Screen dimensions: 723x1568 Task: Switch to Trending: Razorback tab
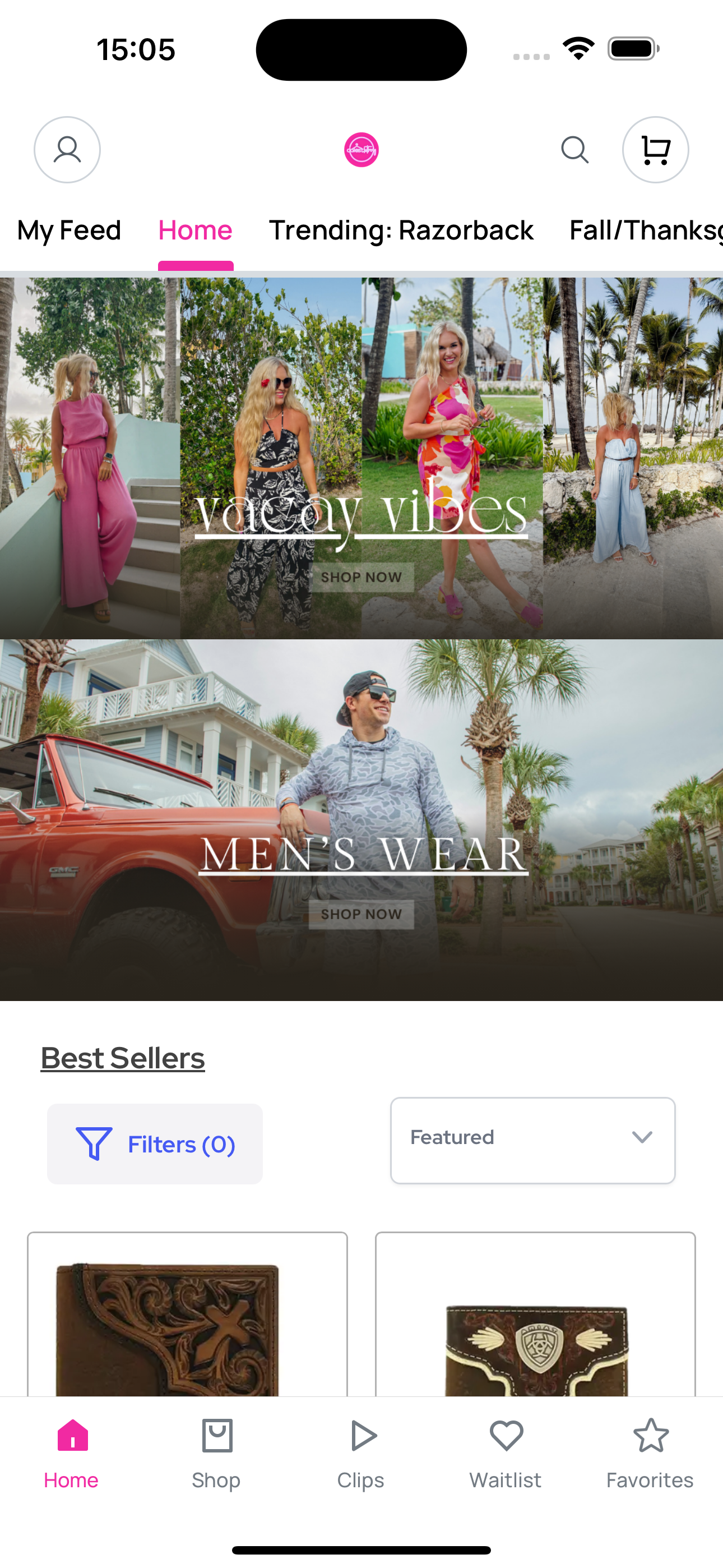(401, 230)
